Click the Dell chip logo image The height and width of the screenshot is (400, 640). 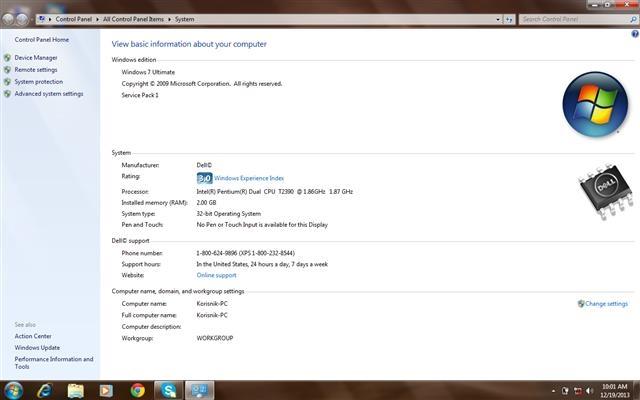pos(606,191)
